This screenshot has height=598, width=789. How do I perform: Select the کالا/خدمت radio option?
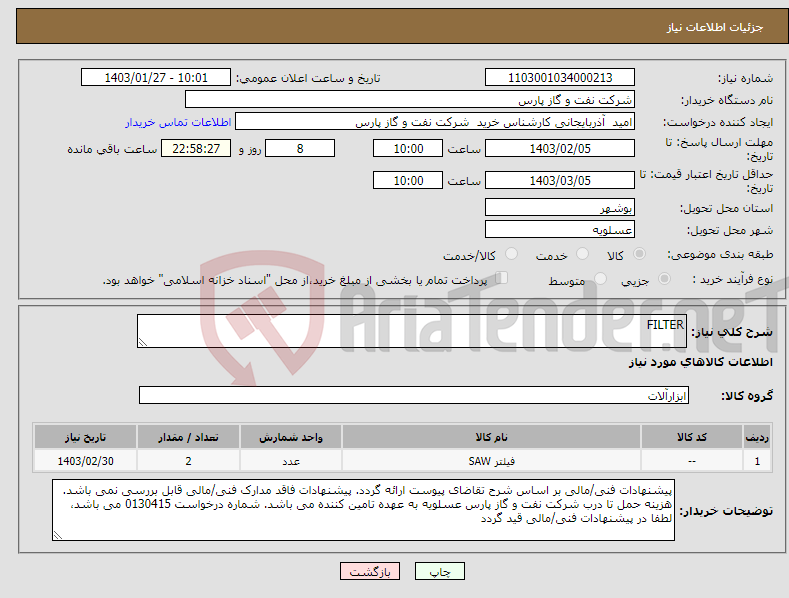(x=511, y=254)
